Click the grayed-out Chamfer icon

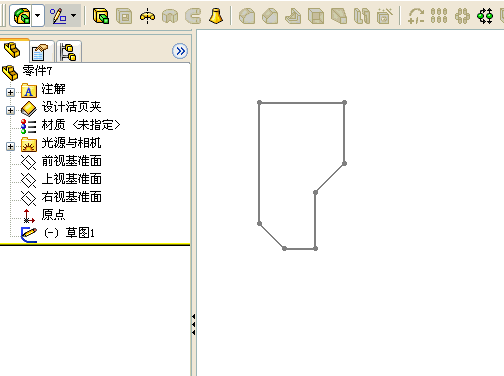[270, 16]
